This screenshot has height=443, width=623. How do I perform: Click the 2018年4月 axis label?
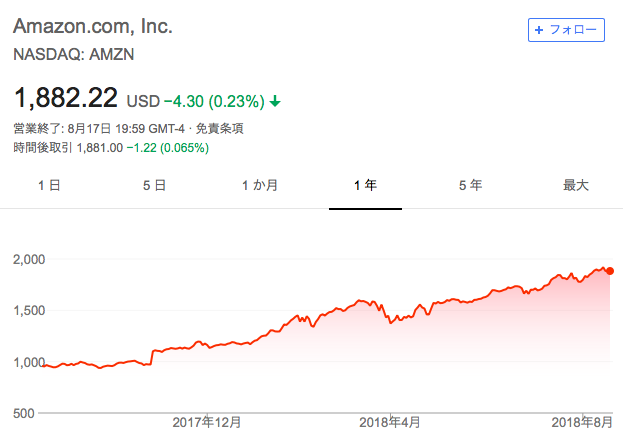(391, 423)
